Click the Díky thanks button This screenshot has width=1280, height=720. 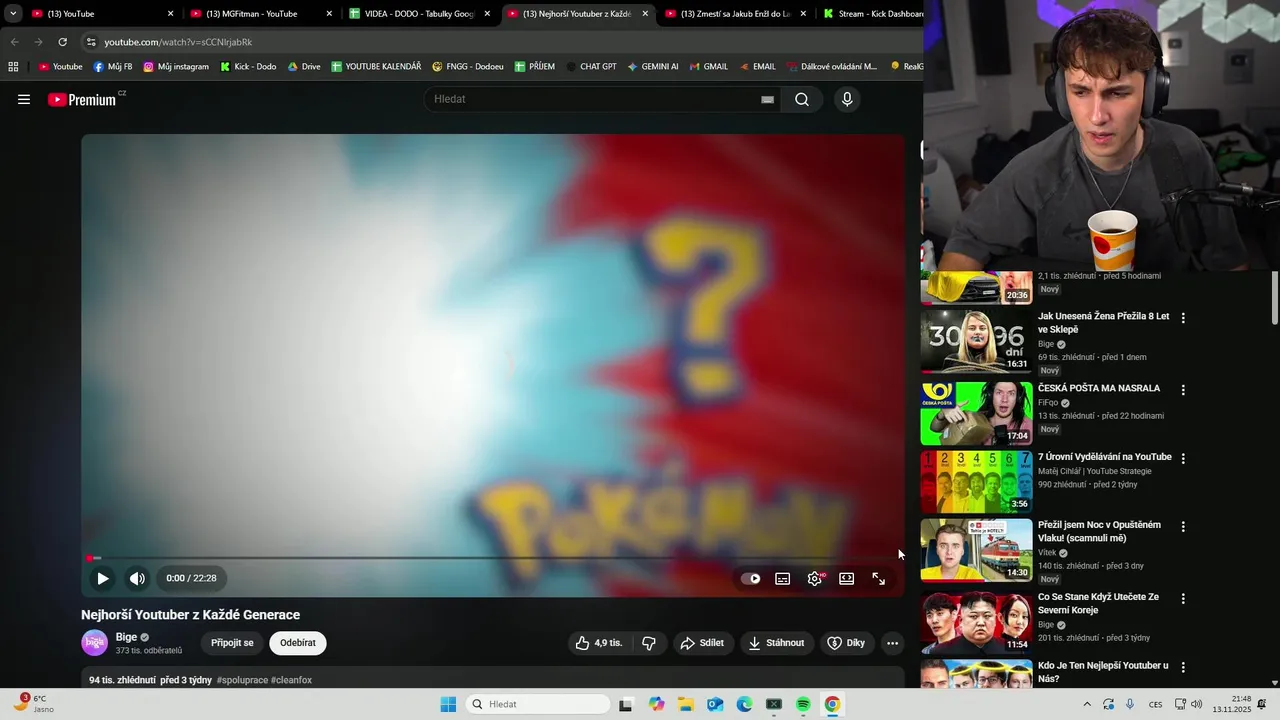846,643
